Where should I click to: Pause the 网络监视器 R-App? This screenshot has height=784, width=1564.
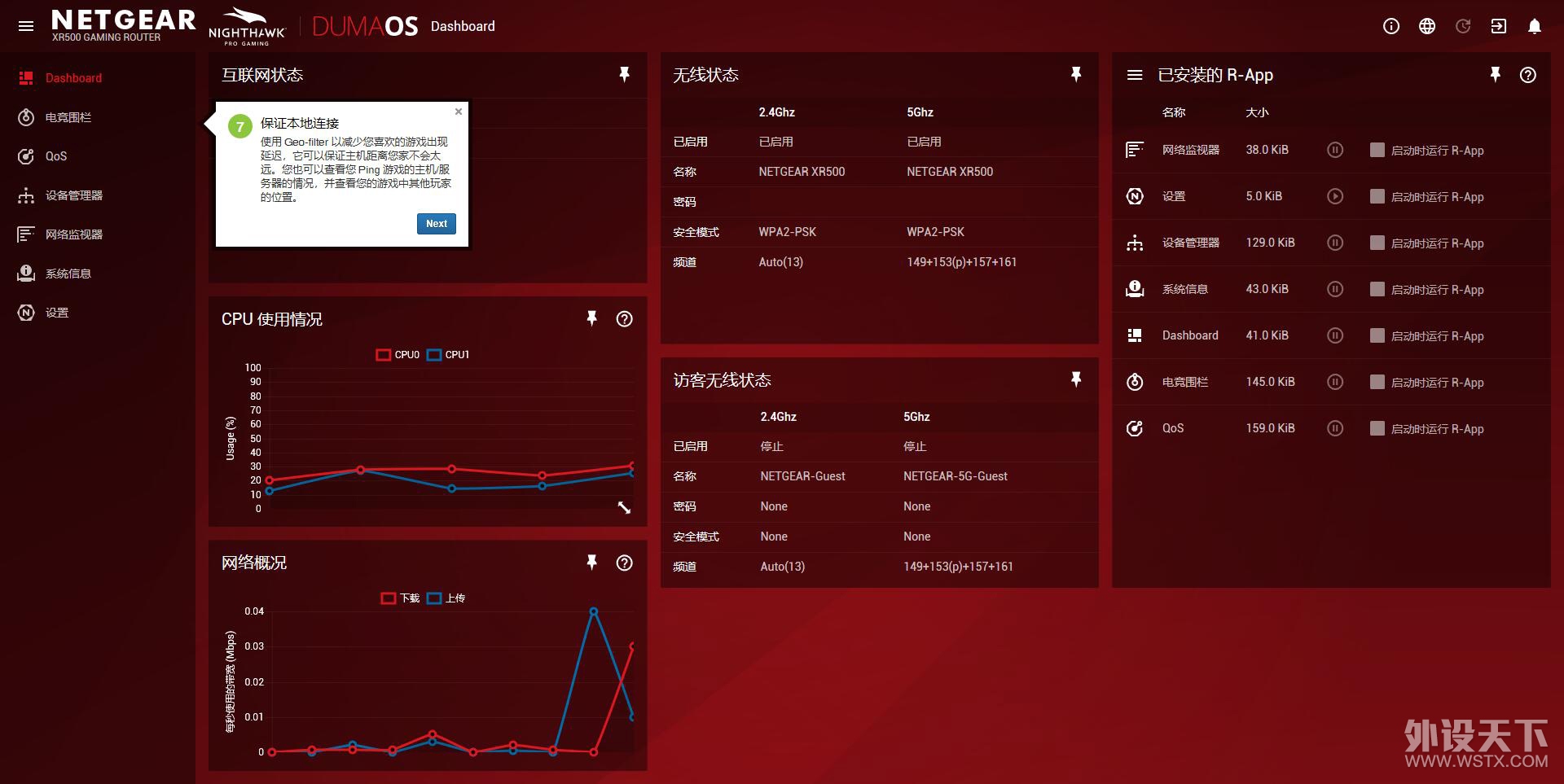[1335, 150]
